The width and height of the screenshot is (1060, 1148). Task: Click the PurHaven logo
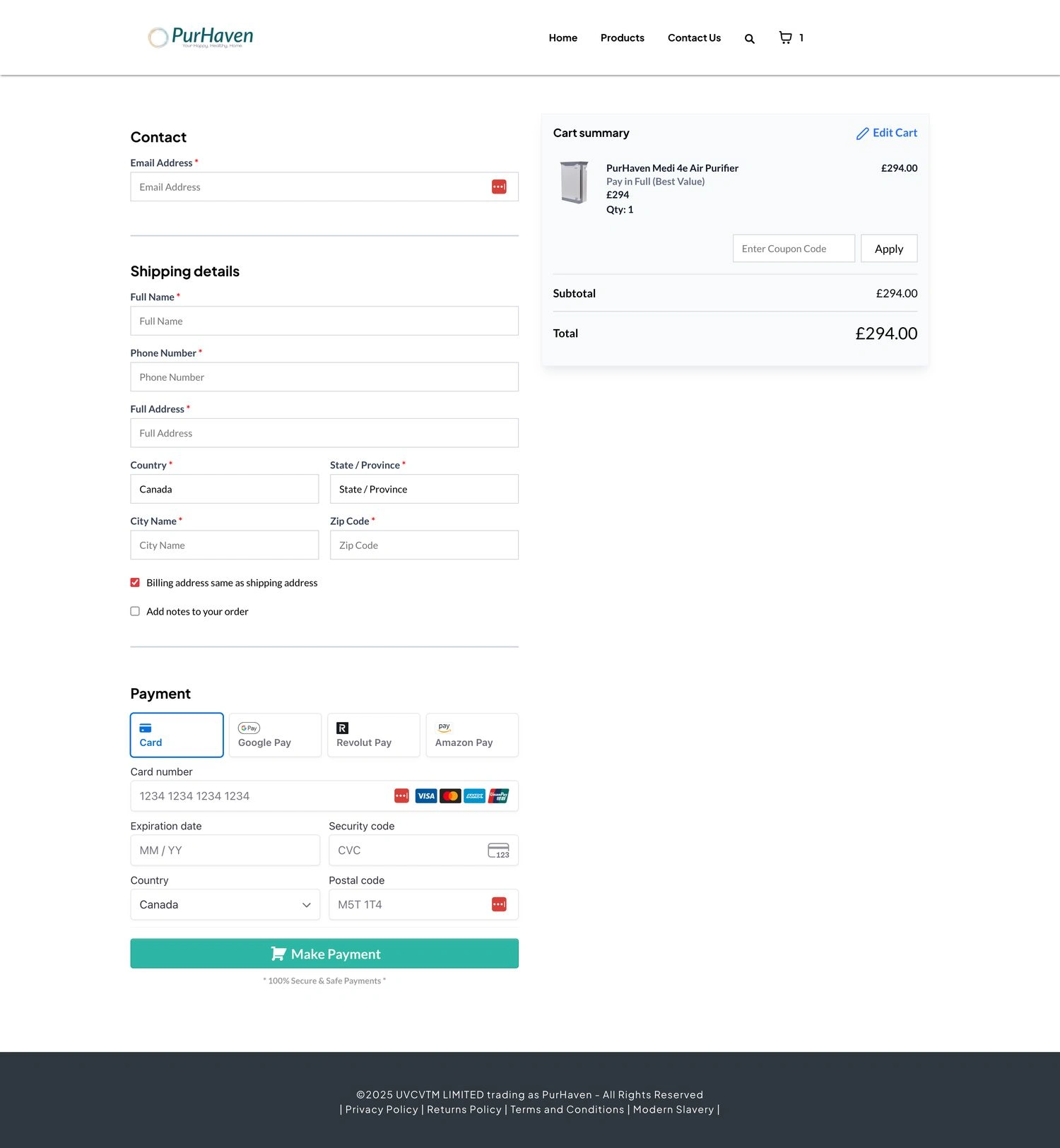pos(201,37)
